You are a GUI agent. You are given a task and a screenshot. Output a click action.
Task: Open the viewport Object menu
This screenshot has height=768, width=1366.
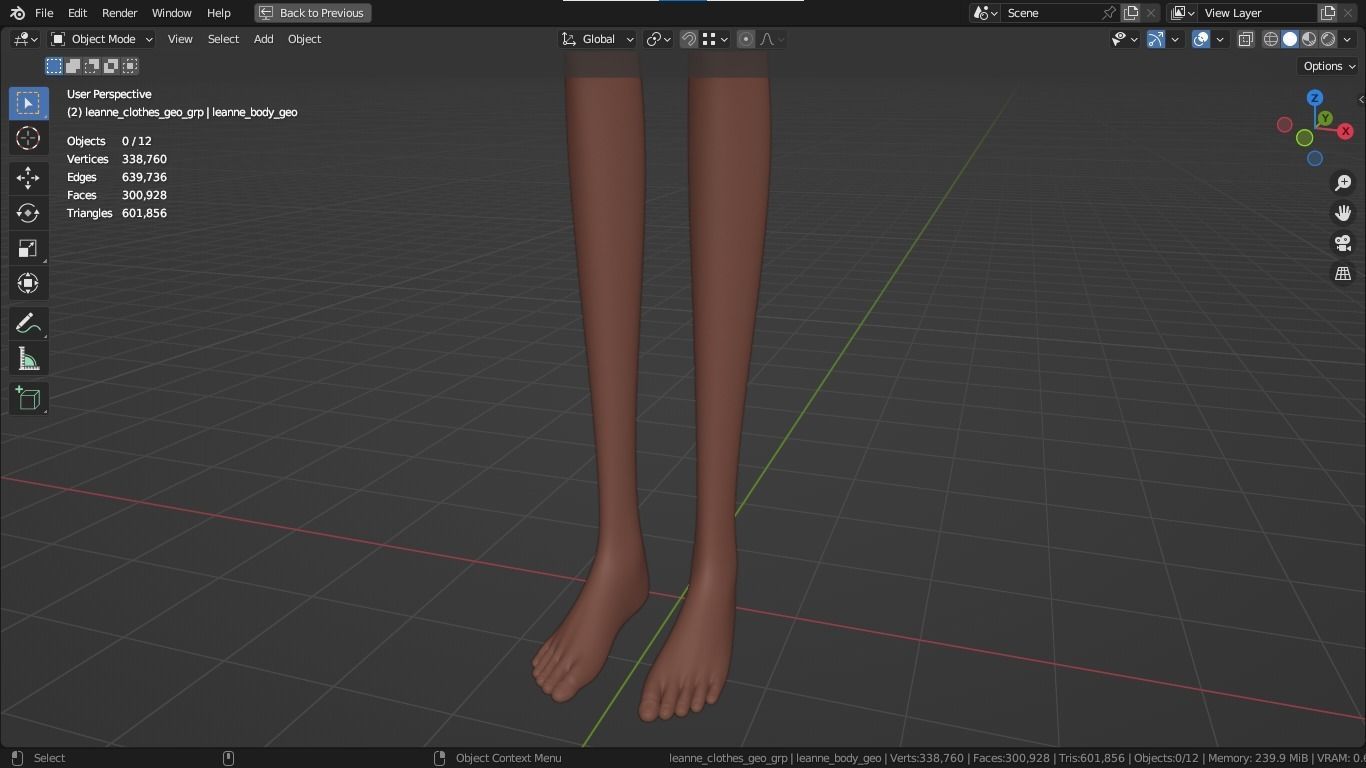coord(304,39)
